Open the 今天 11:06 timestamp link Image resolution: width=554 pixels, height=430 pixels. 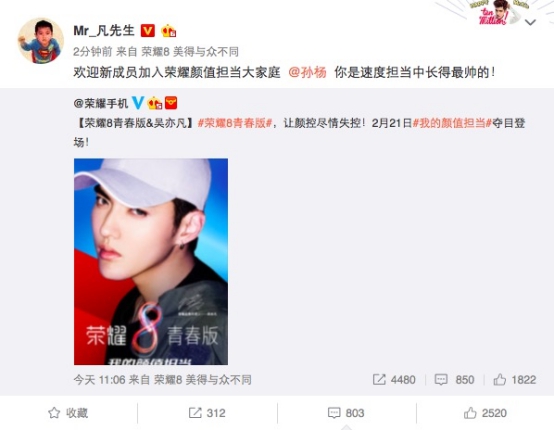[99, 380]
